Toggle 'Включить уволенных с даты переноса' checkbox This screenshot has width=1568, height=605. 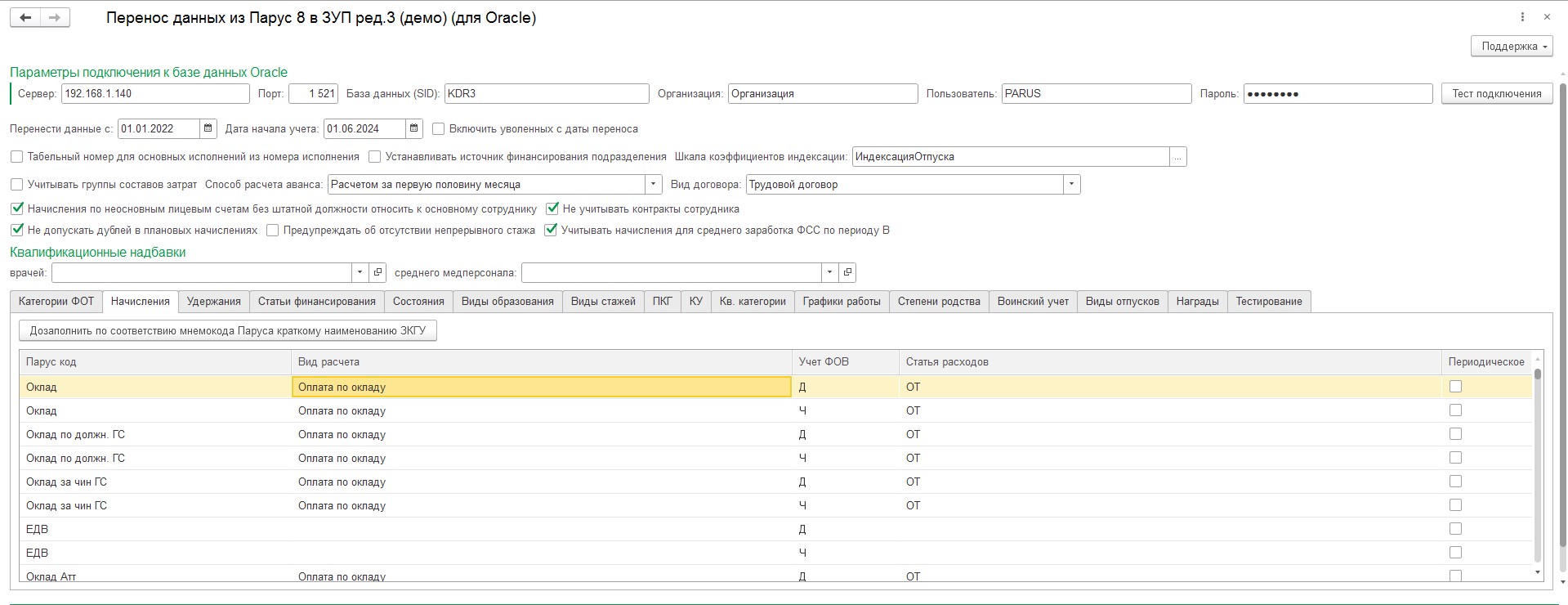coord(439,128)
